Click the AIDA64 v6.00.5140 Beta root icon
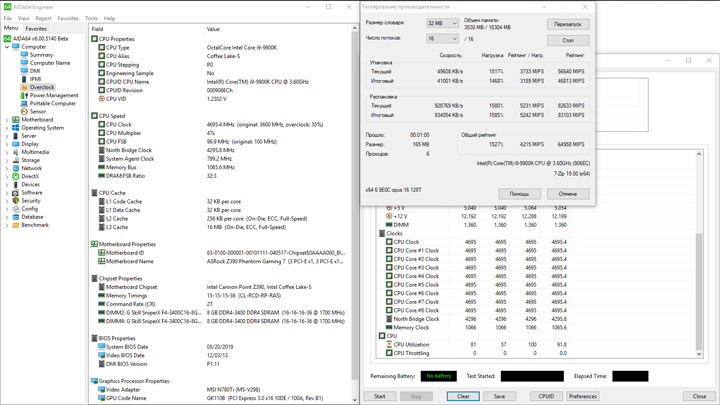This screenshot has height=405, width=720. (x=7, y=39)
